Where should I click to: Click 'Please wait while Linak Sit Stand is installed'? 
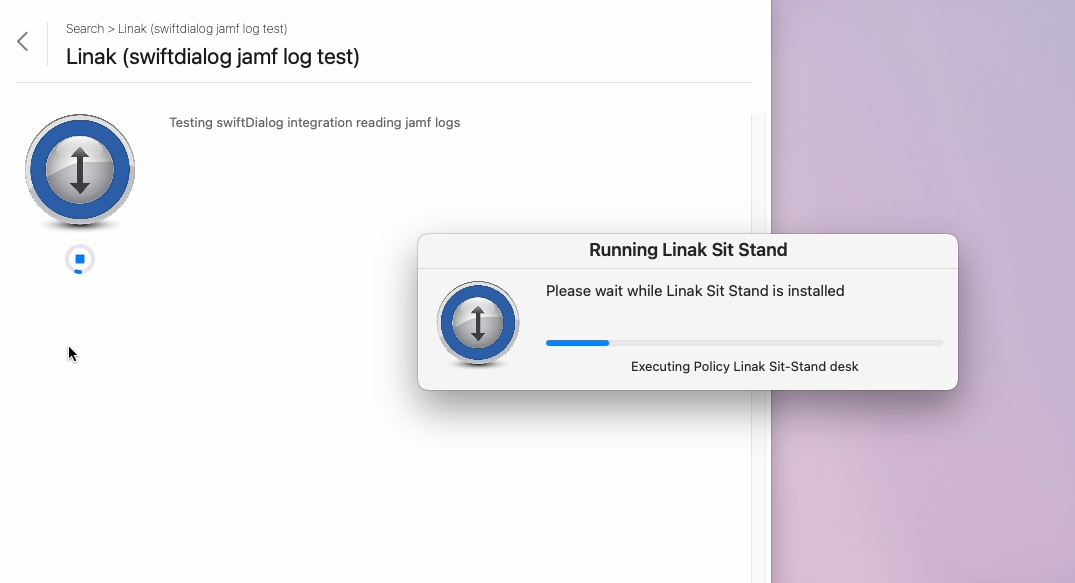(x=695, y=291)
